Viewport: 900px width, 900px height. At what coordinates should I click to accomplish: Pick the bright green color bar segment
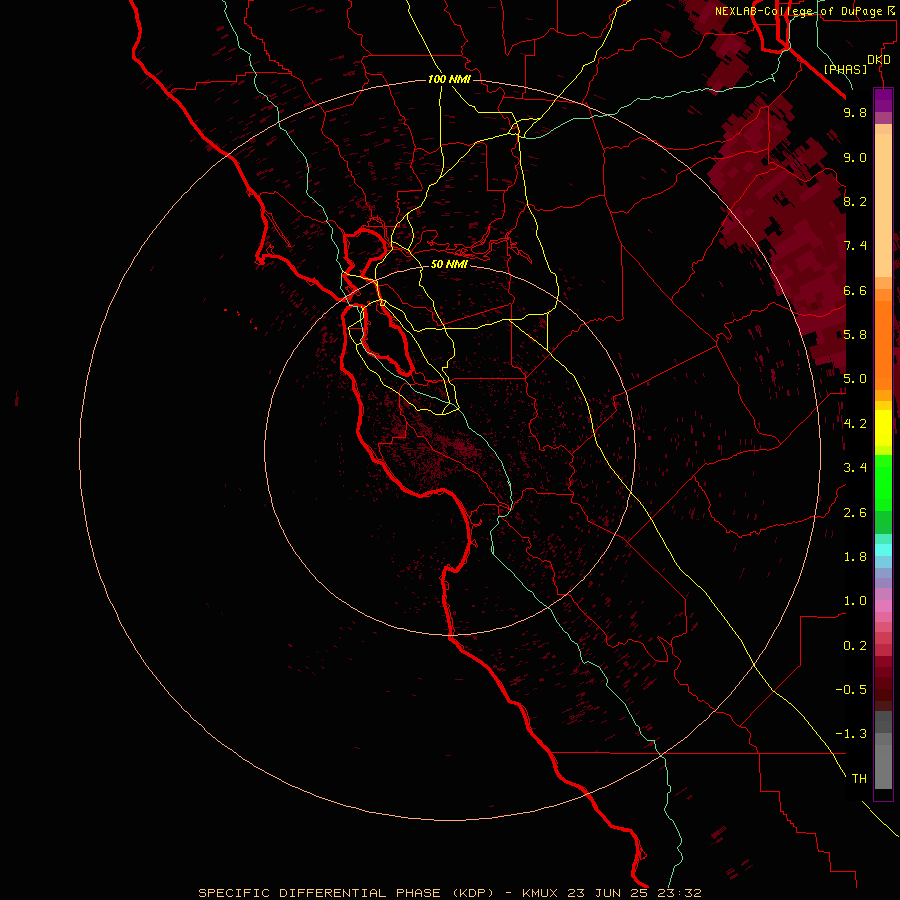(x=883, y=485)
